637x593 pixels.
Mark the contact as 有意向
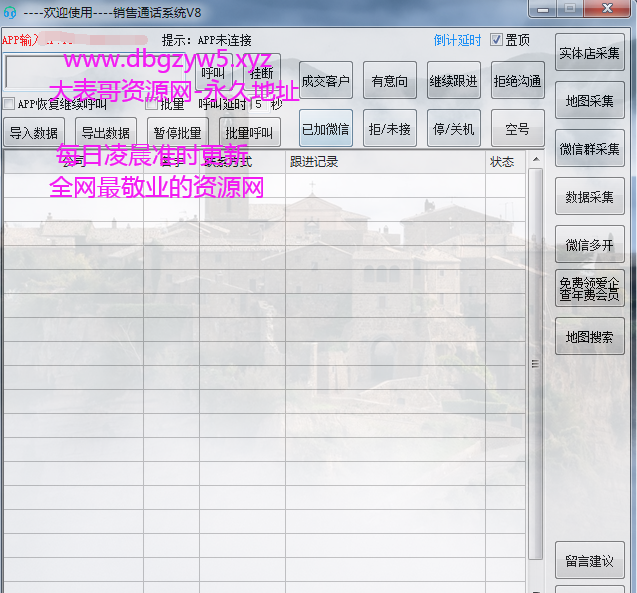[x=389, y=81]
